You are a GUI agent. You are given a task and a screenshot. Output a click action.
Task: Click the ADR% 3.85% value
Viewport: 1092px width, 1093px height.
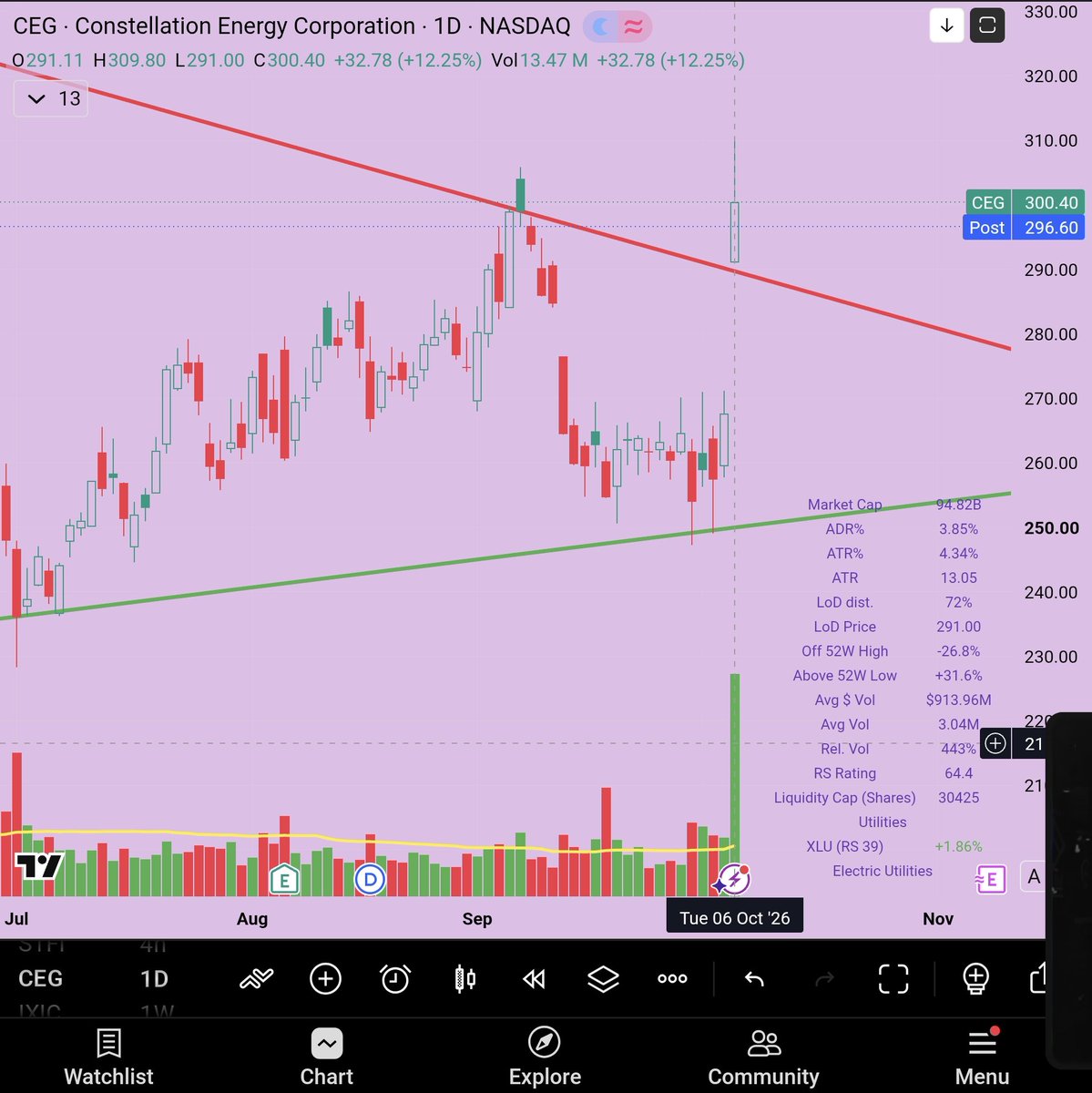[x=958, y=529]
